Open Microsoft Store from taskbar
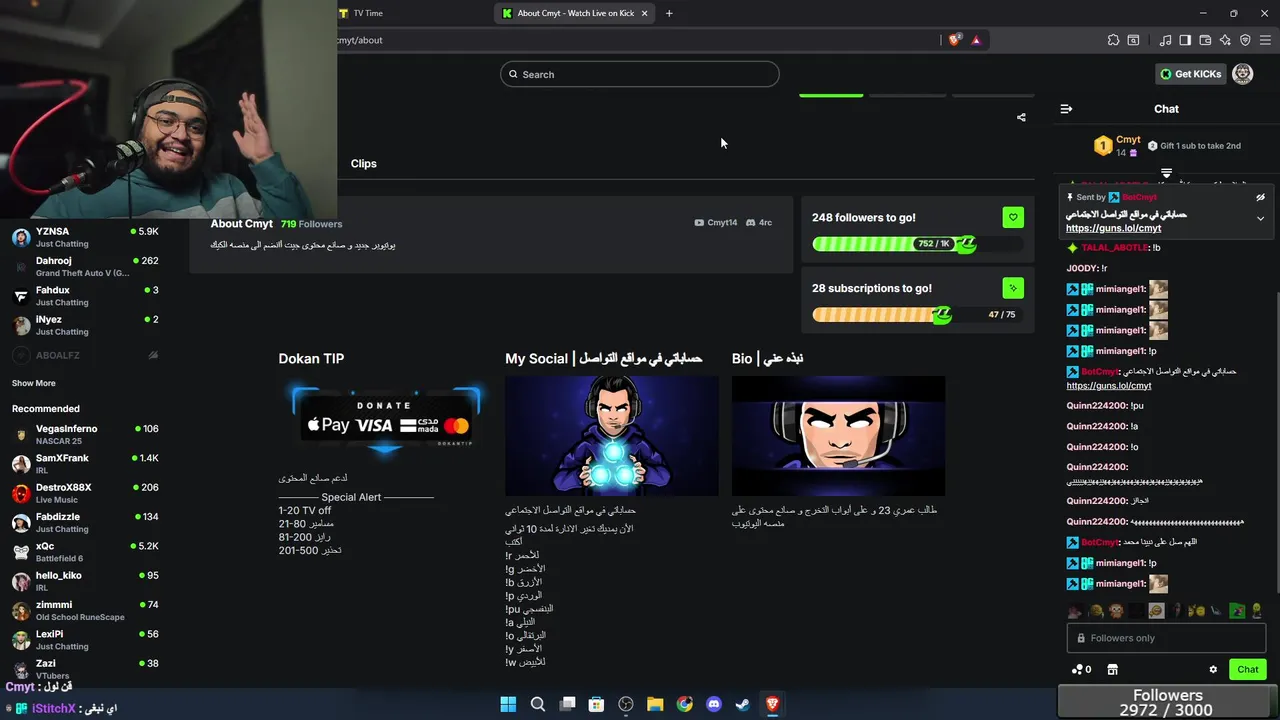Viewport: 1280px width, 720px height. point(596,704)
